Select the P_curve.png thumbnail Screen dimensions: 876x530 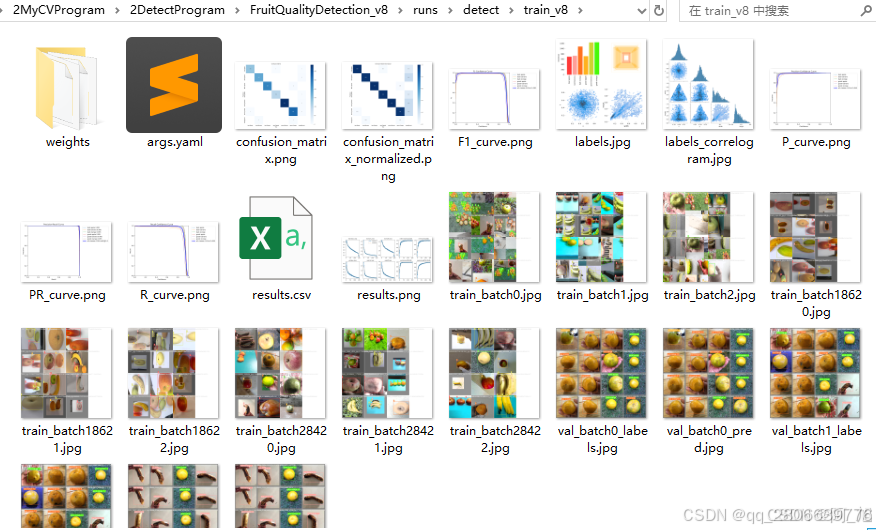815,99
